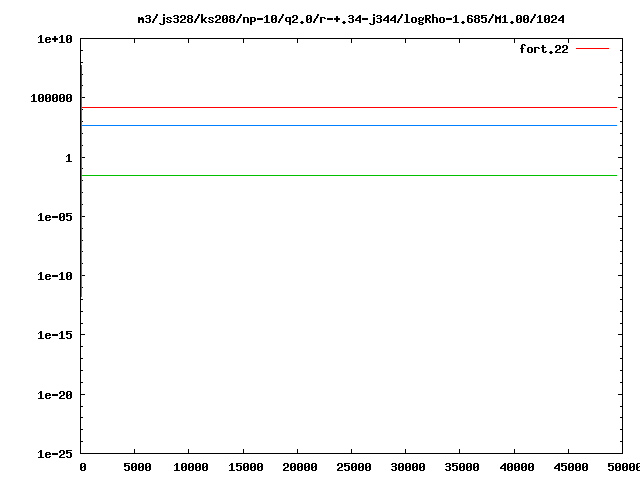Click the green horizontal data line
The width and height of the screenshot is (640, 480).
click(349, 176)
